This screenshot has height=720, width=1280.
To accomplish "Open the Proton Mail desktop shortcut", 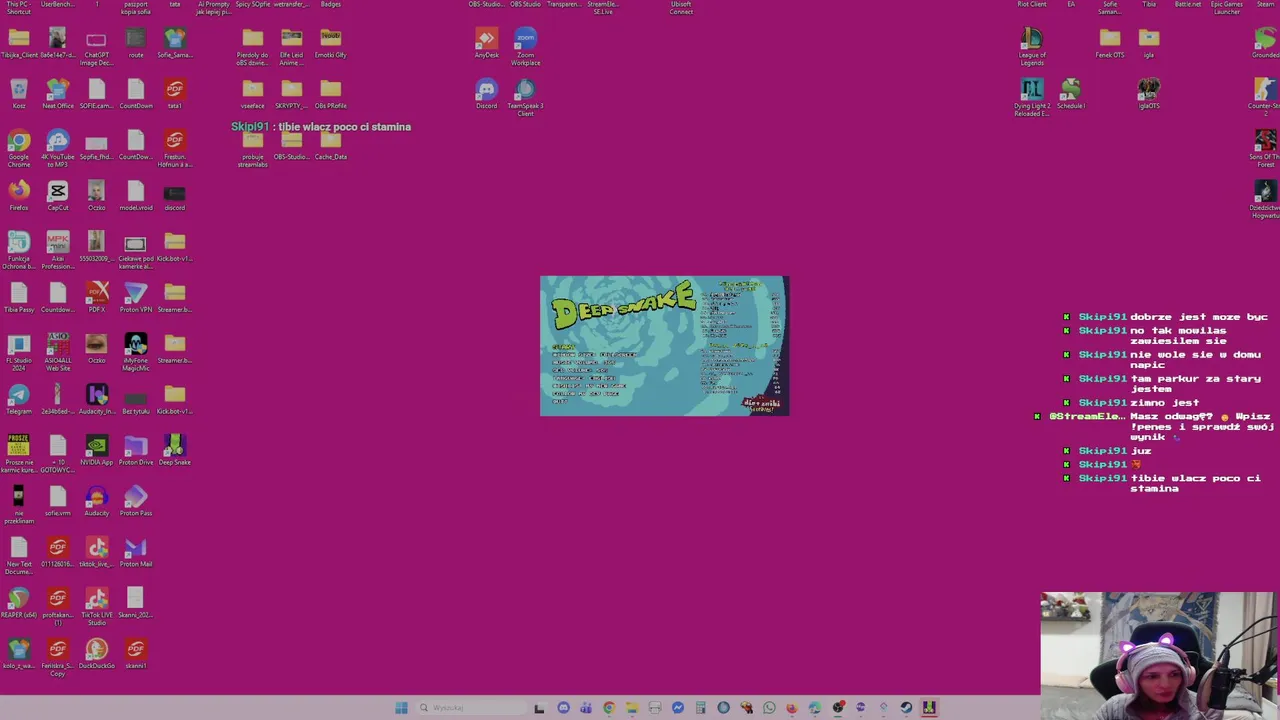I will tap(136, 552).
